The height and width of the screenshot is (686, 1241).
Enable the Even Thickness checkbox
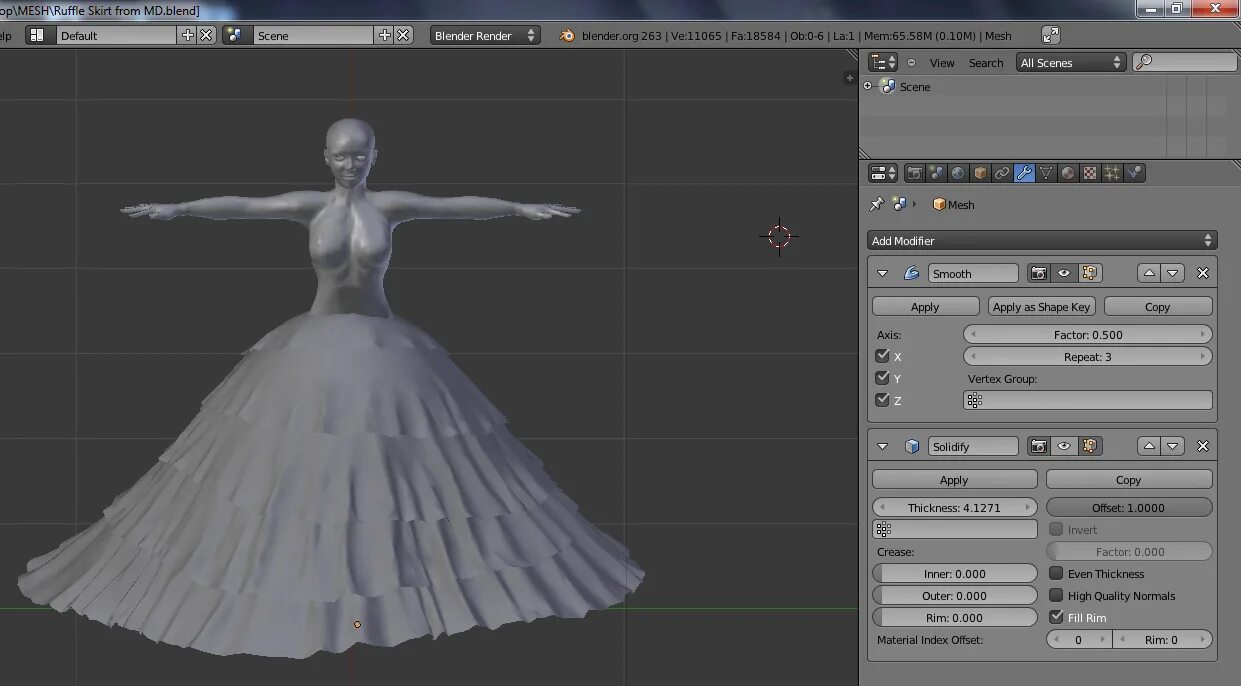[1056, 574]
